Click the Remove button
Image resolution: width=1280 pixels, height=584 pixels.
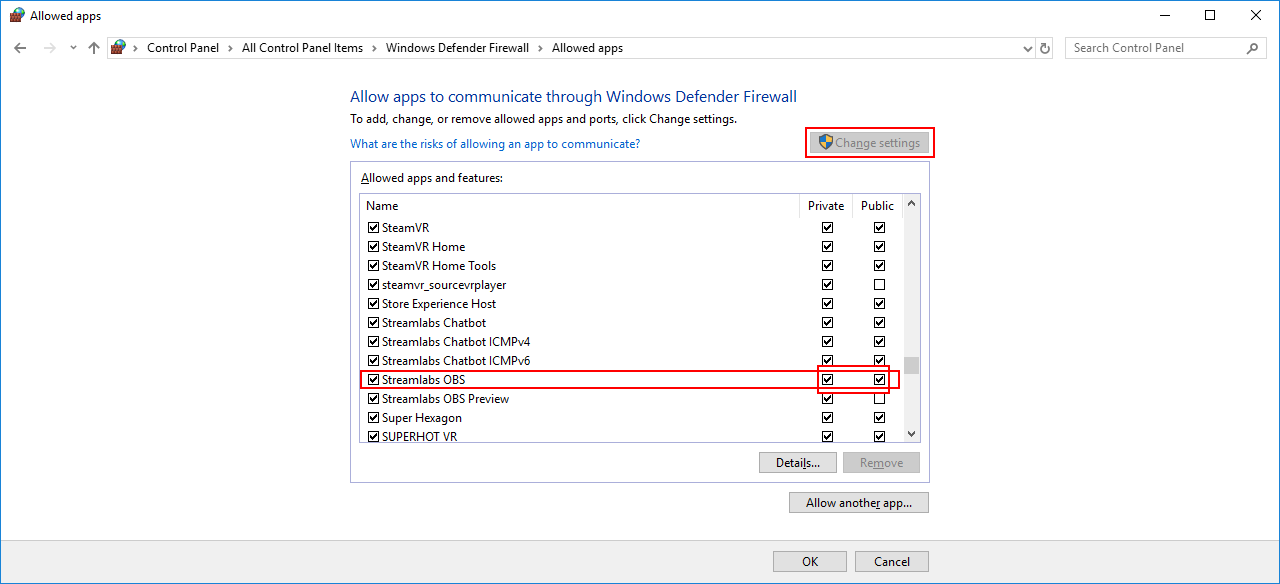[x=881, y=463]
